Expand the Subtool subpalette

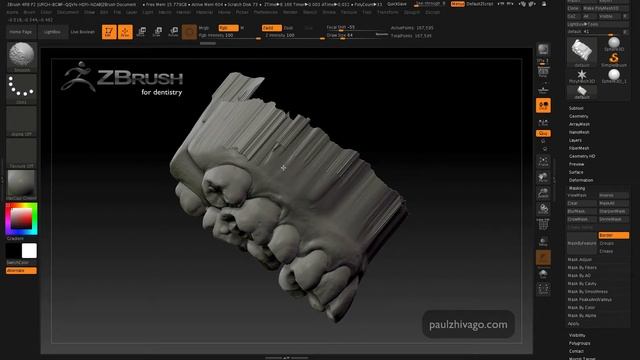pos(576,108)
